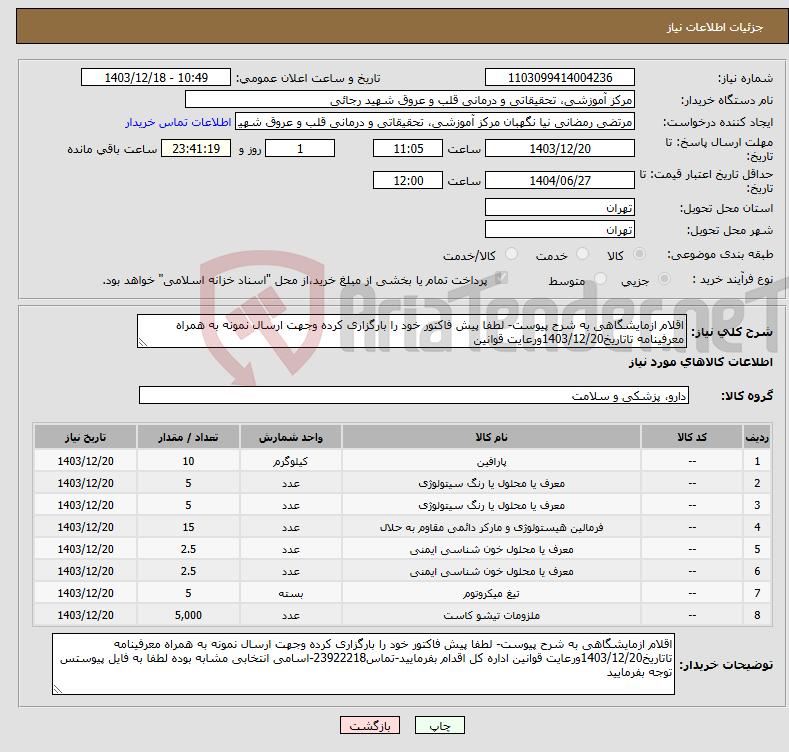Screen dimensions: 789x752
Task: Click the remaining days field showing 1
Action: [x=300, y=148]
